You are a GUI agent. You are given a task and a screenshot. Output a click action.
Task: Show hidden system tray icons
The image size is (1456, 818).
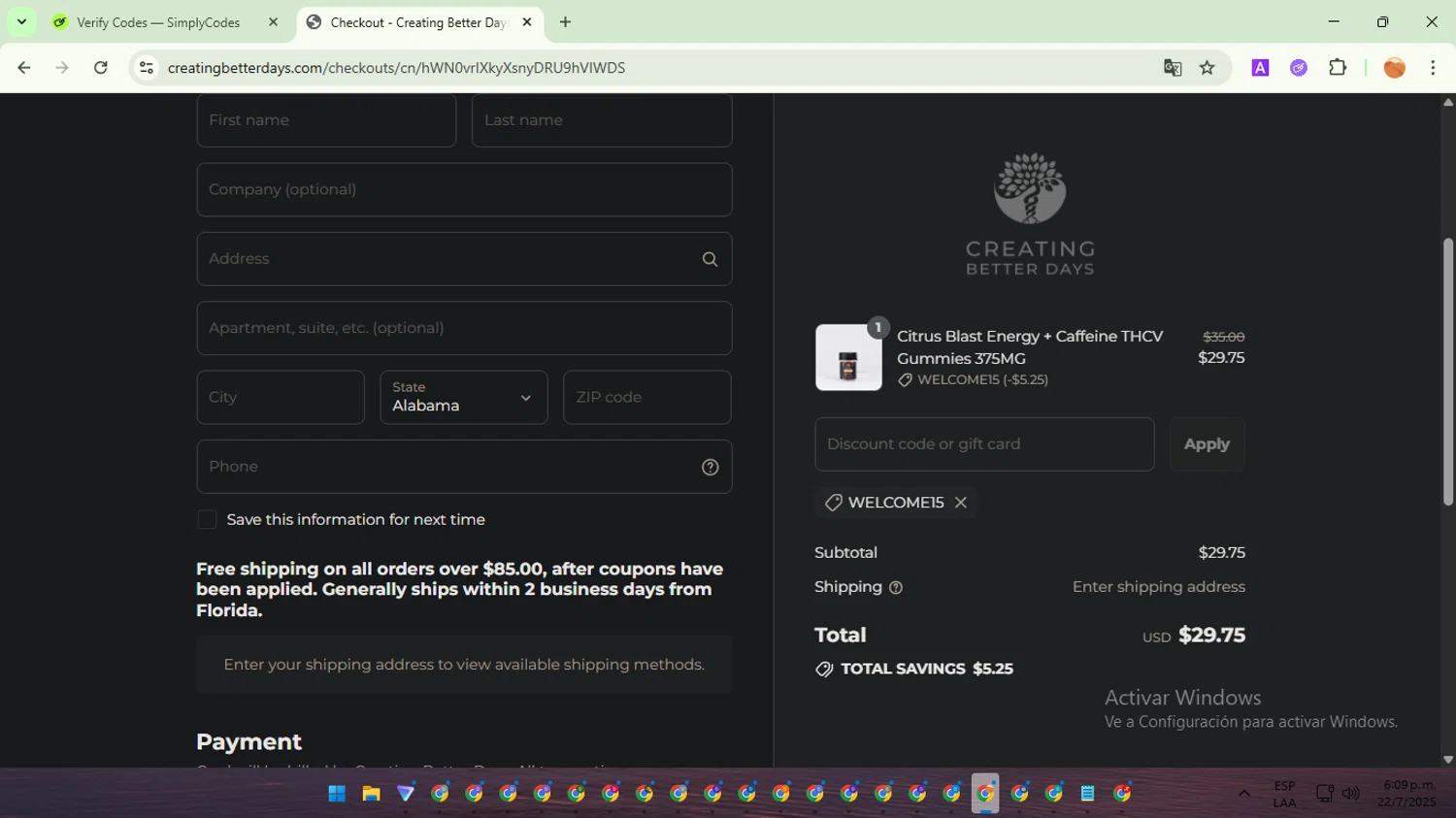1243,794
